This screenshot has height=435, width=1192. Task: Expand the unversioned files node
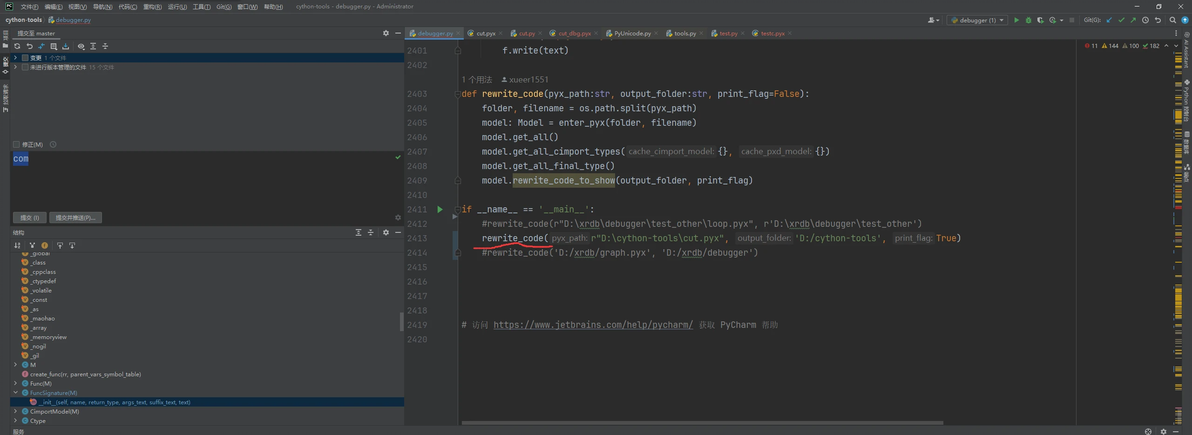(x=15, y=67)
